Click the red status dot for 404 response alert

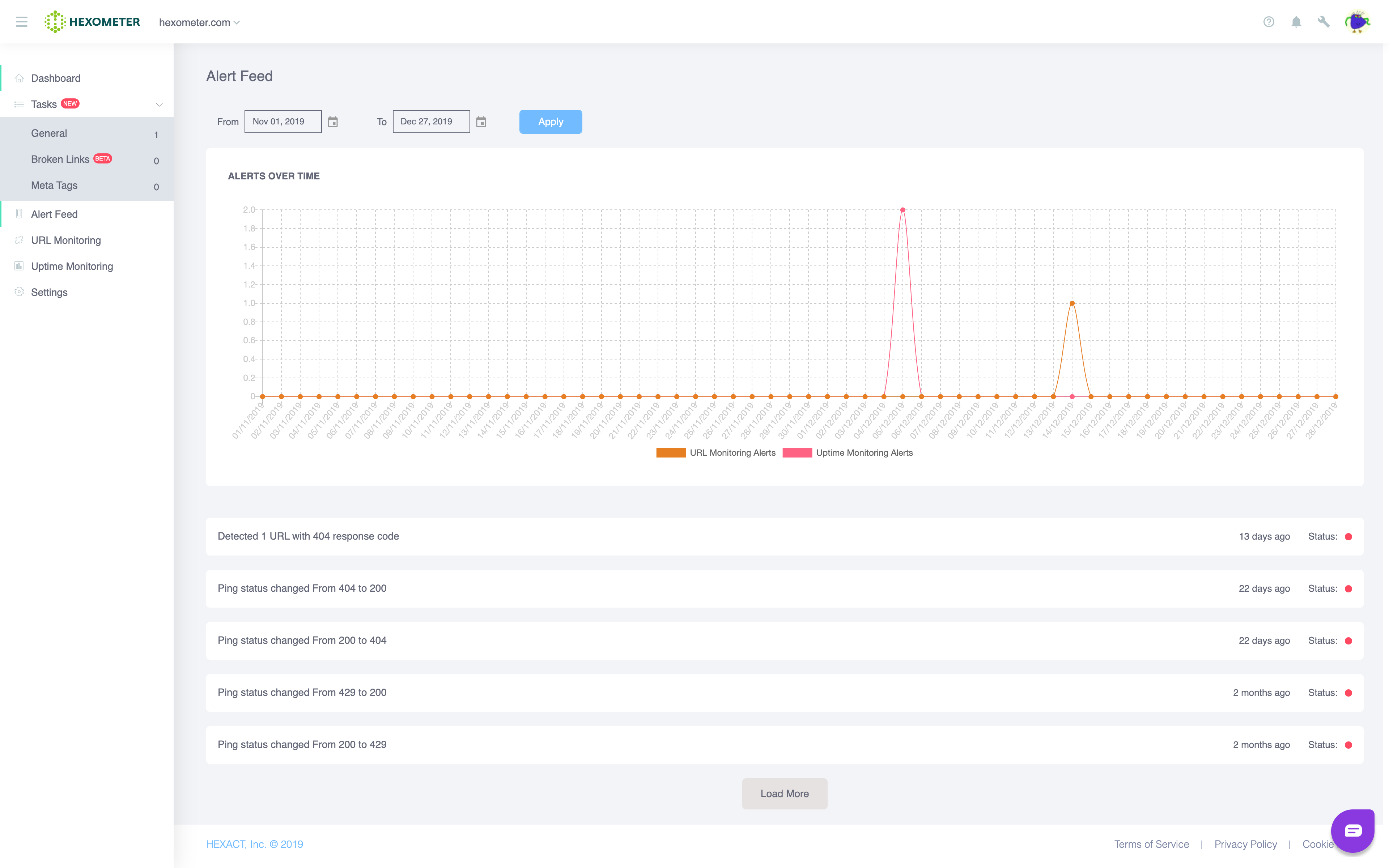1348,537
